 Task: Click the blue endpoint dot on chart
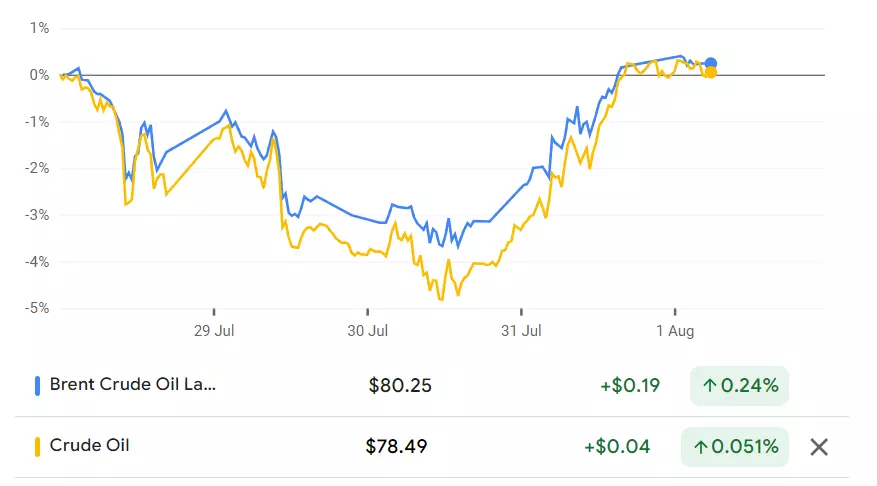point(711,63)
